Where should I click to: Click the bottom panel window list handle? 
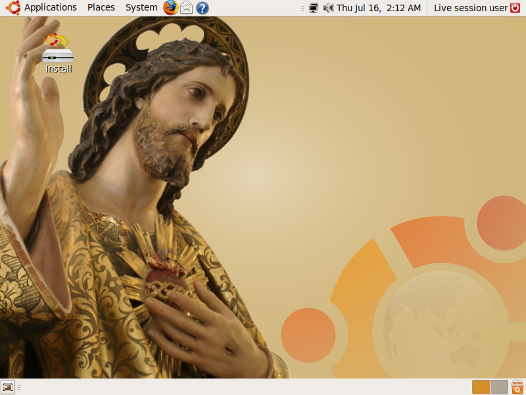(19, 388)
